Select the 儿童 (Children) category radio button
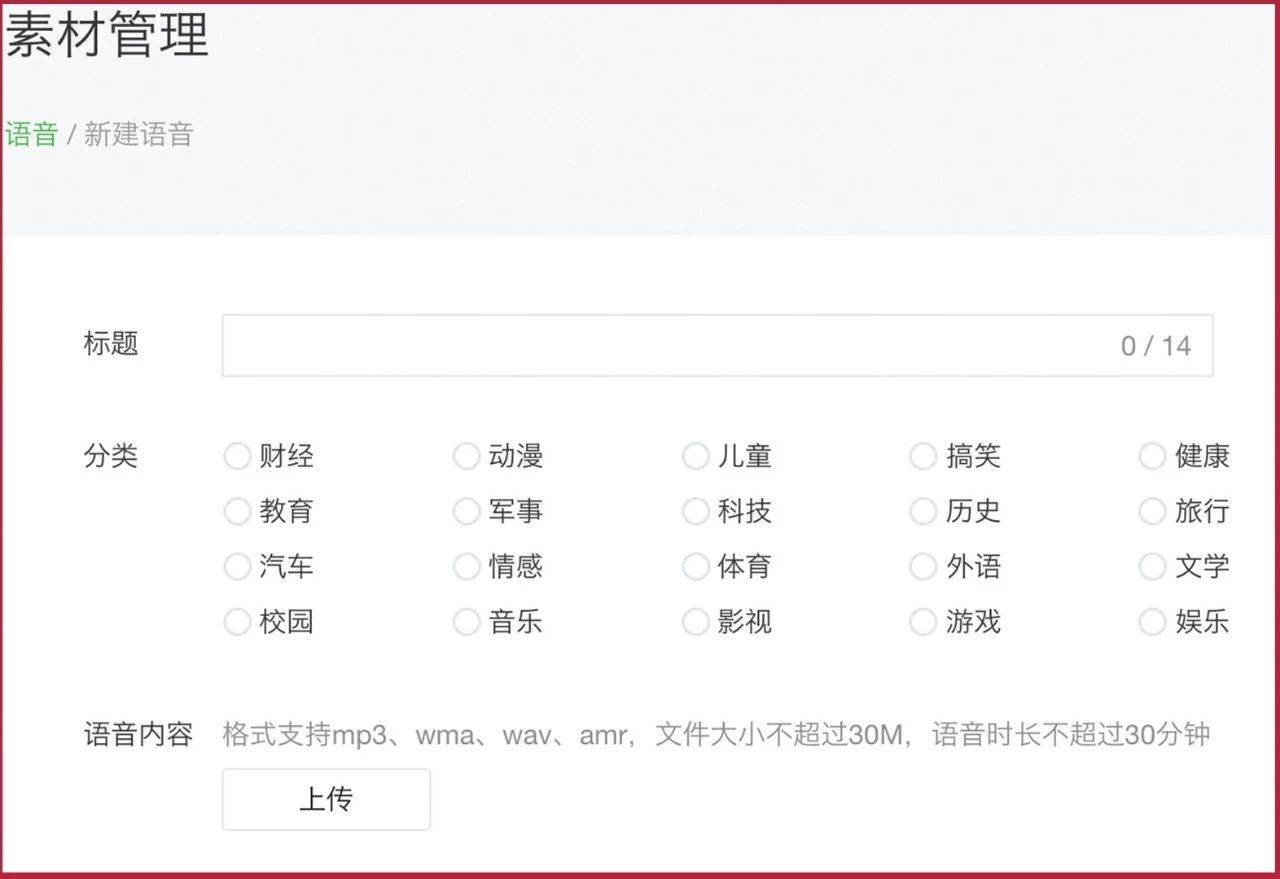 coord(695,456)
